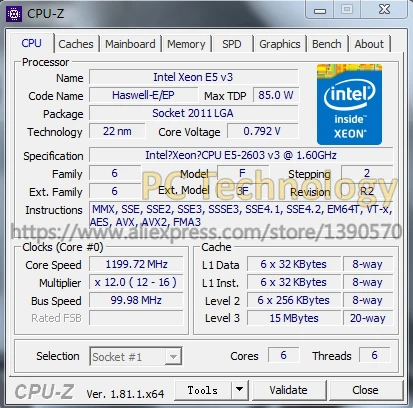Viewport: 413px width, 408px height.
Task: Go to the Bench tab
Action: tap(327, 44)
